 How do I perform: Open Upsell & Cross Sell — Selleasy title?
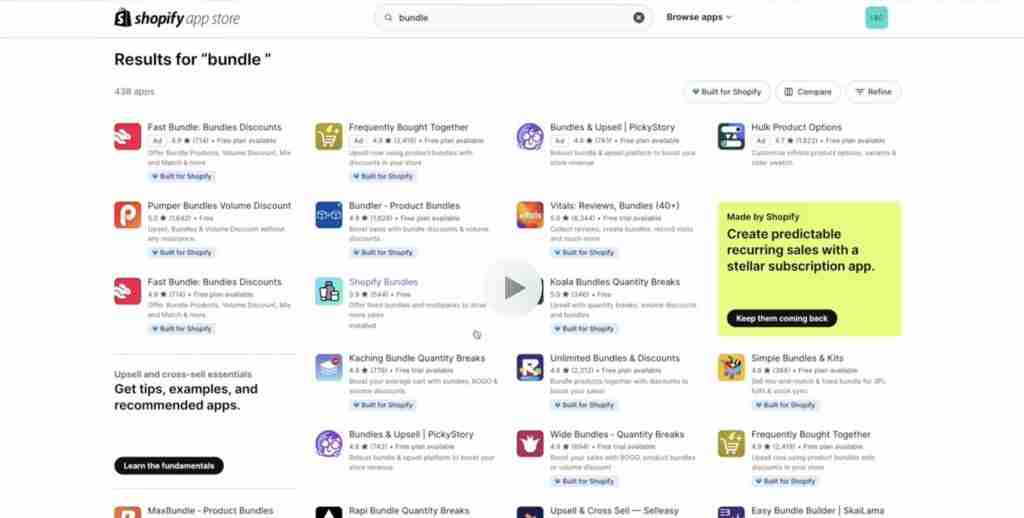coord(615,511)
